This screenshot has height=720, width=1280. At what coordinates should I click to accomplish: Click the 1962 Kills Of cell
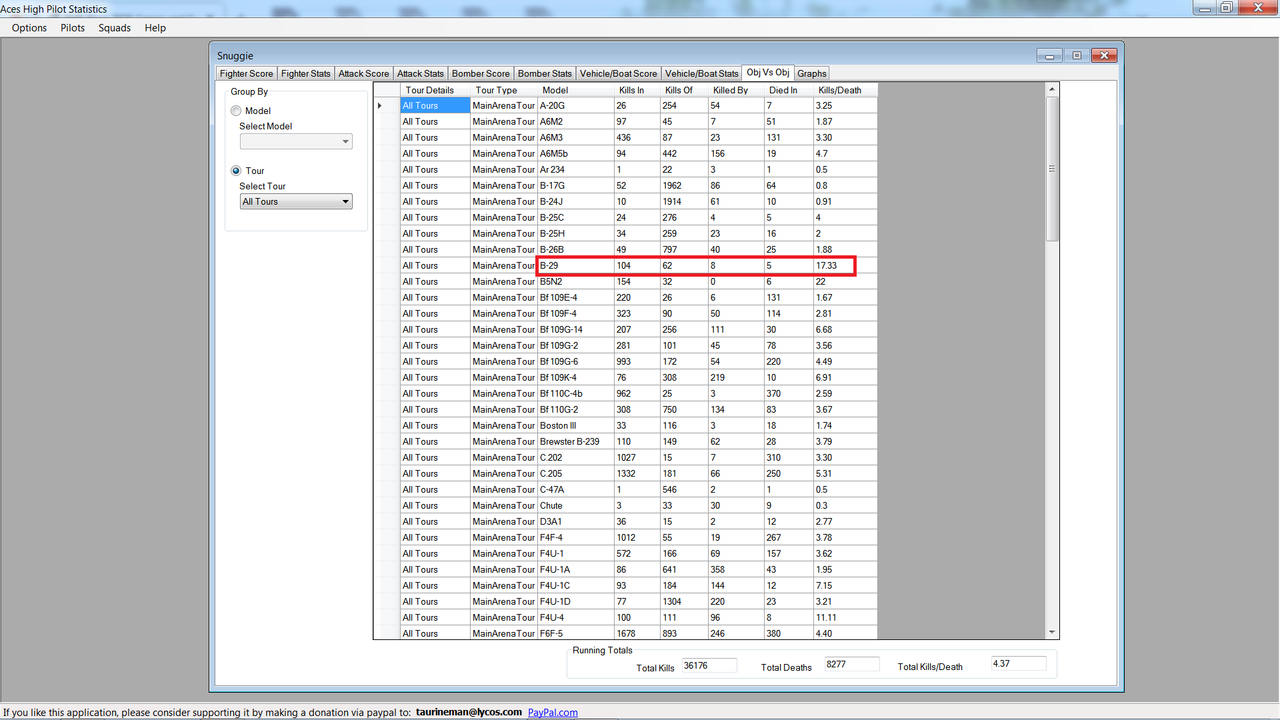(685, 185)
